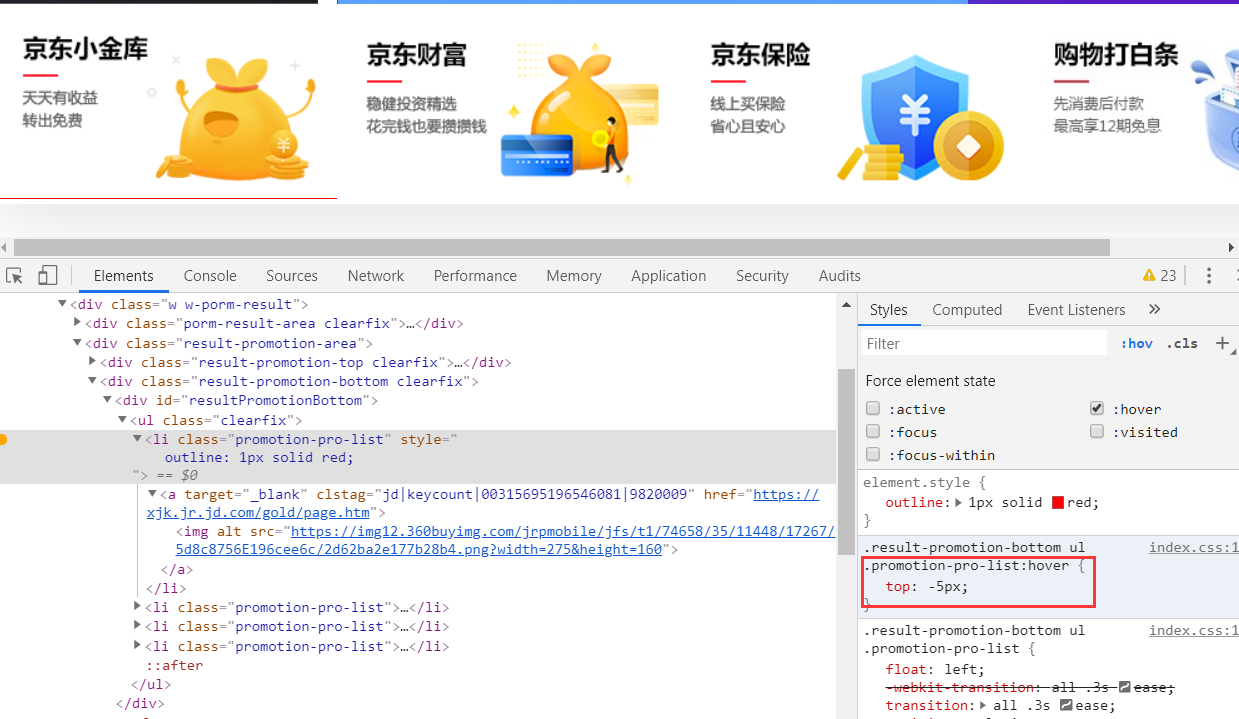This screenshot has height=719, width=1239.
Task: Select the Styles sidebar tab
Action: [888, 310]
